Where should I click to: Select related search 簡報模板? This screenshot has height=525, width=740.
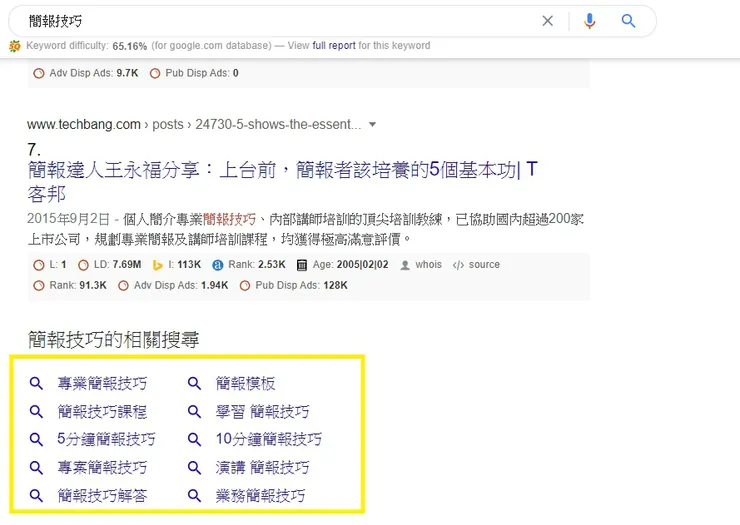(x=245, y=383)
